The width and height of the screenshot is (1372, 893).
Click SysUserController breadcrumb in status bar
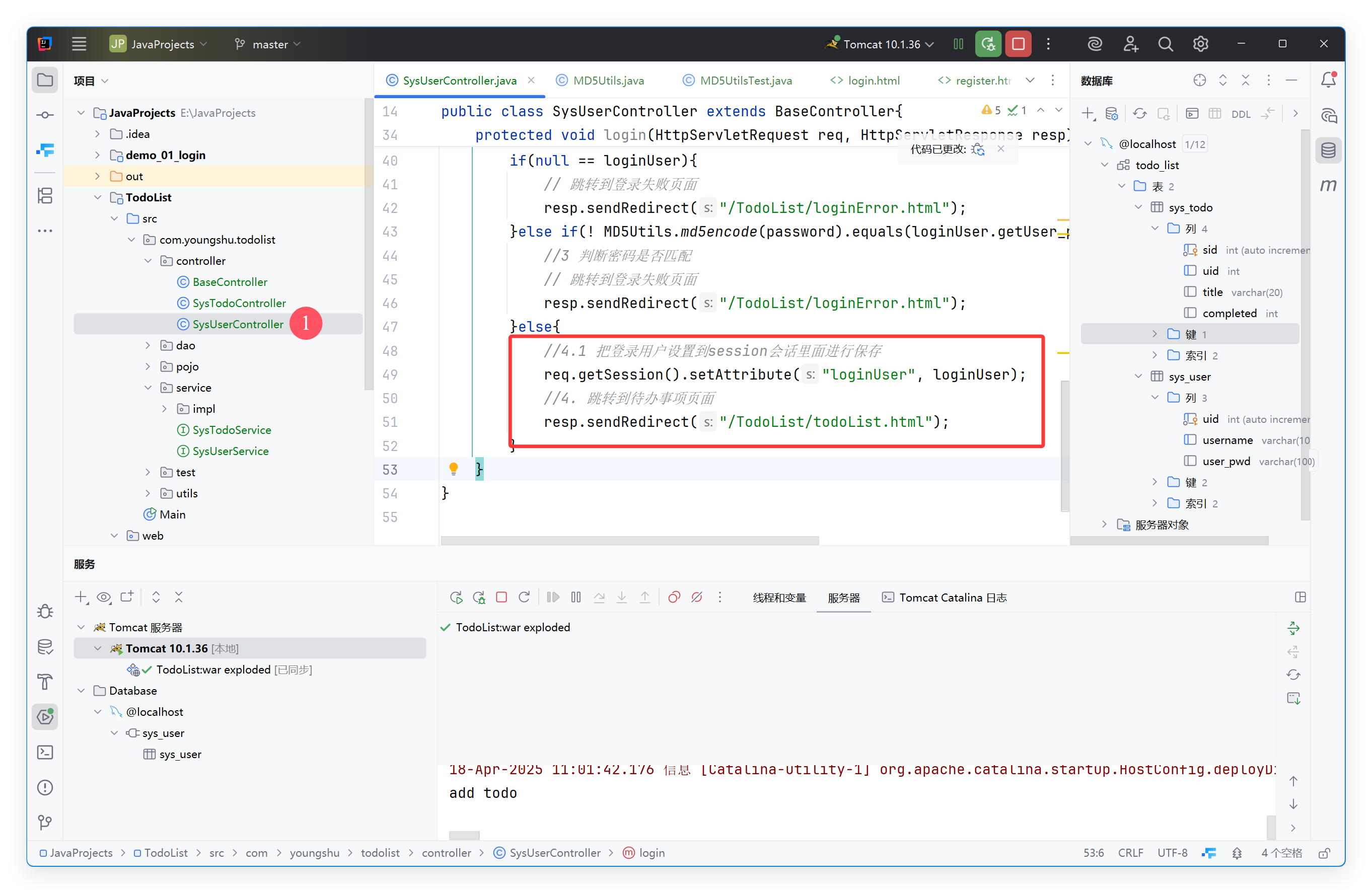[547, 853]
